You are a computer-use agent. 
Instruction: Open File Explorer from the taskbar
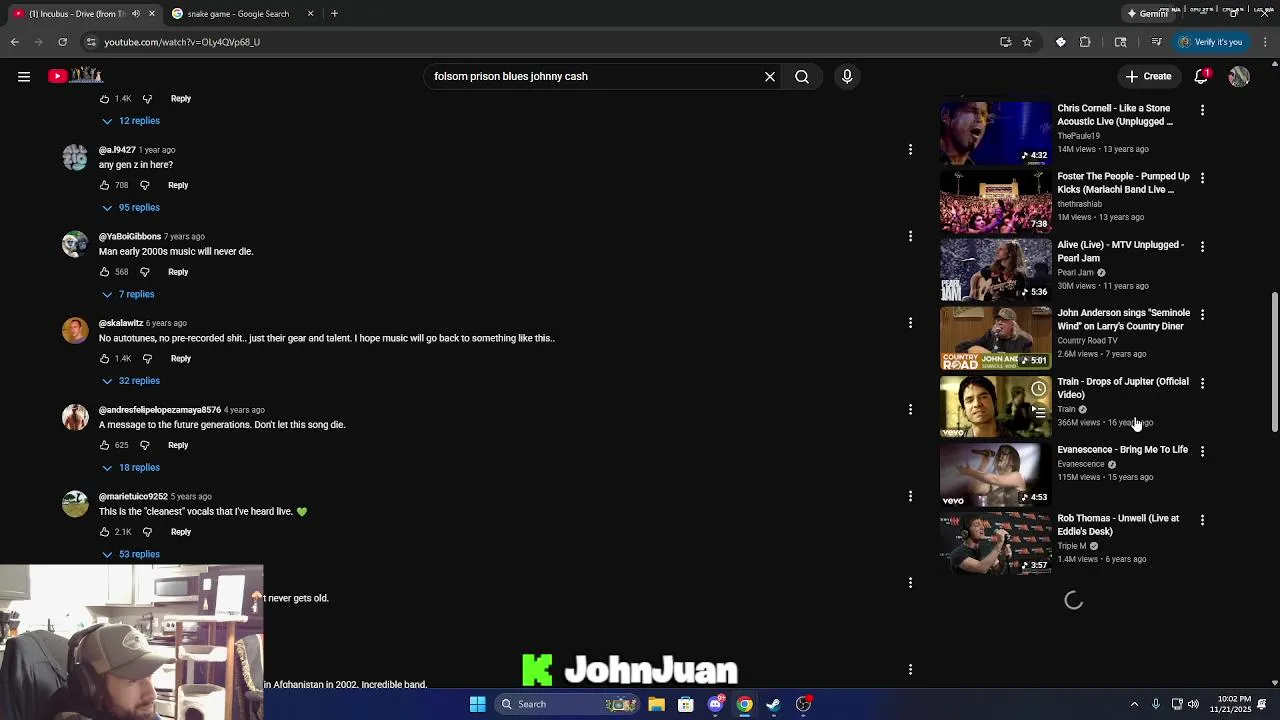pyautogui.click(x=656, y=704)
